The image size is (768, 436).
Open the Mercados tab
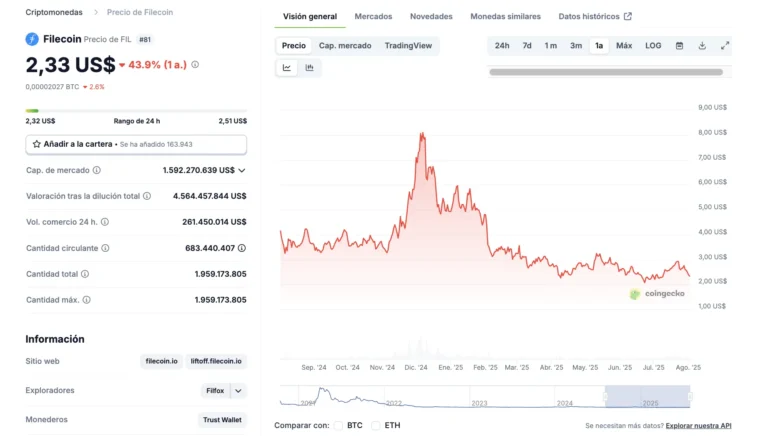pos(373,16)
